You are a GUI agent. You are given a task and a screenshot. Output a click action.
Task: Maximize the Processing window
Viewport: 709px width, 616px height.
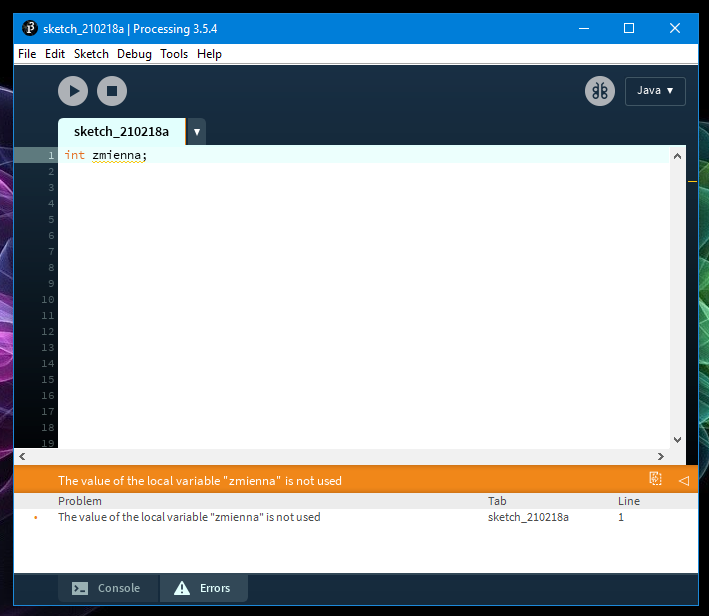click(629, 28)
